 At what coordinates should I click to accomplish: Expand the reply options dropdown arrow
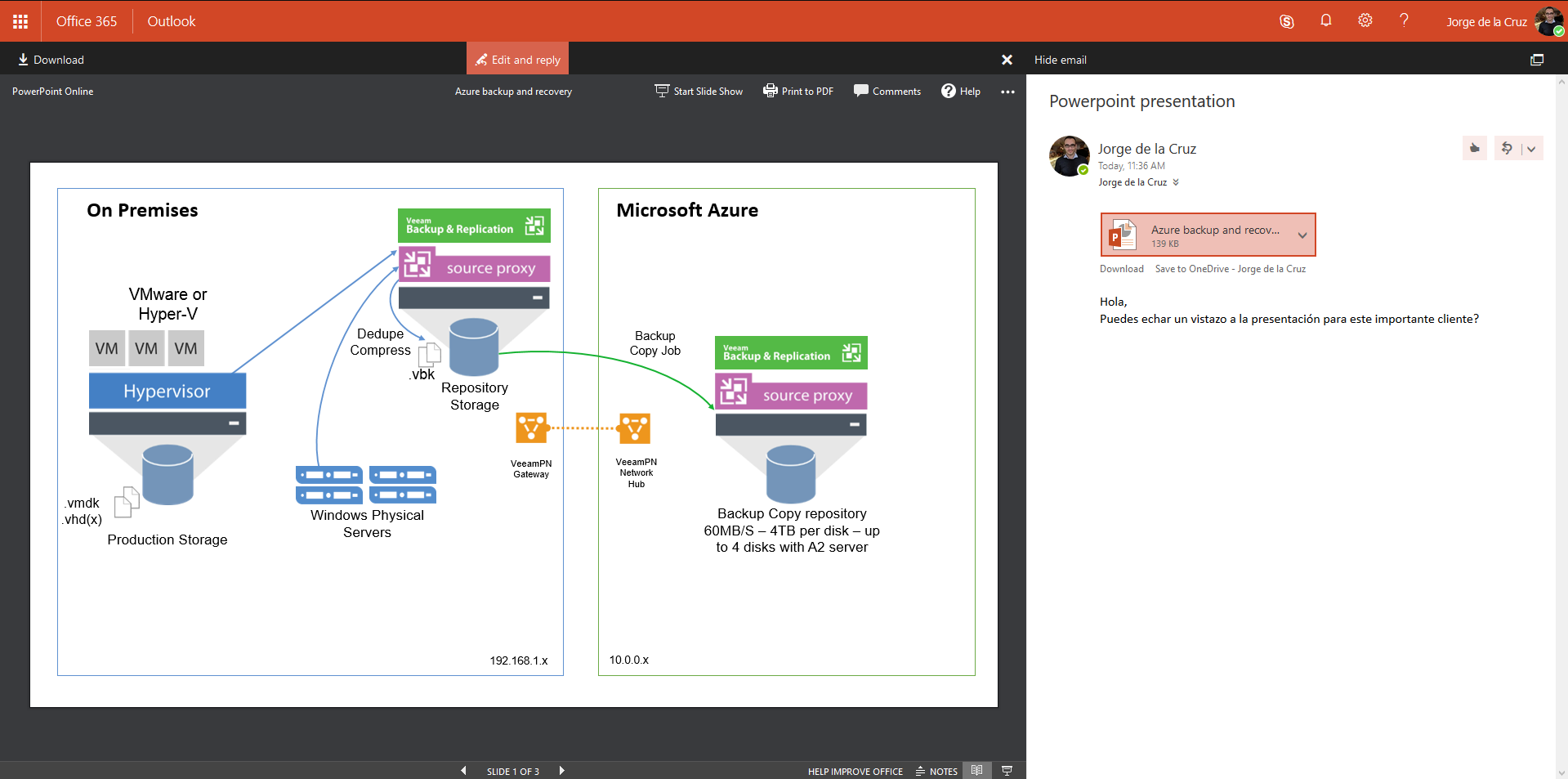tap(1531, 149)
